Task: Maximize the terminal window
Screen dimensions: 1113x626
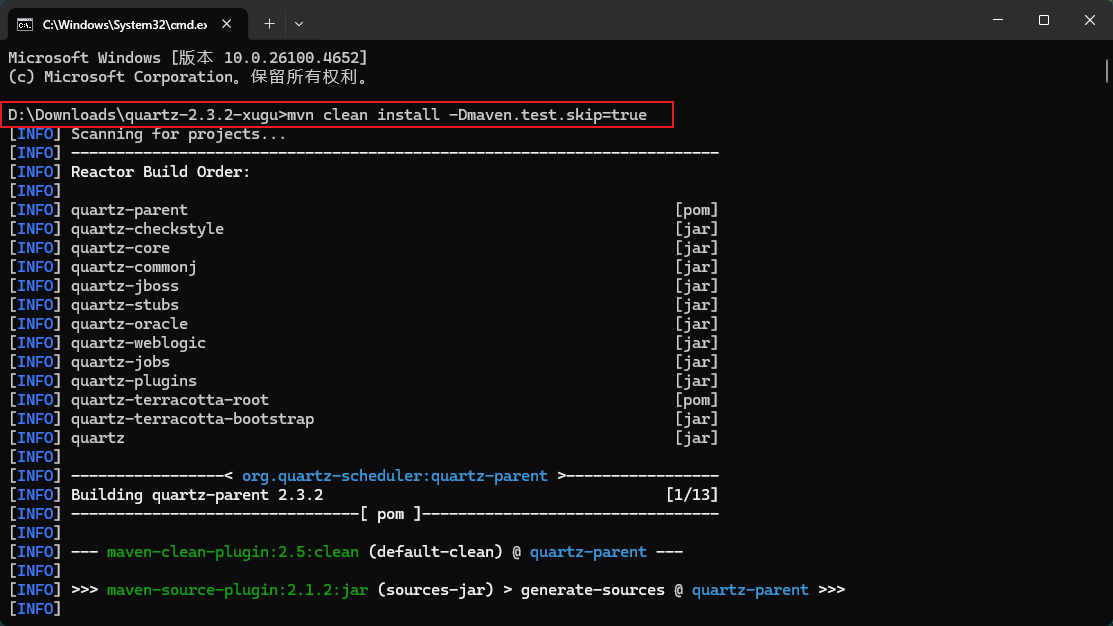Action: [x=1043, y=20]
